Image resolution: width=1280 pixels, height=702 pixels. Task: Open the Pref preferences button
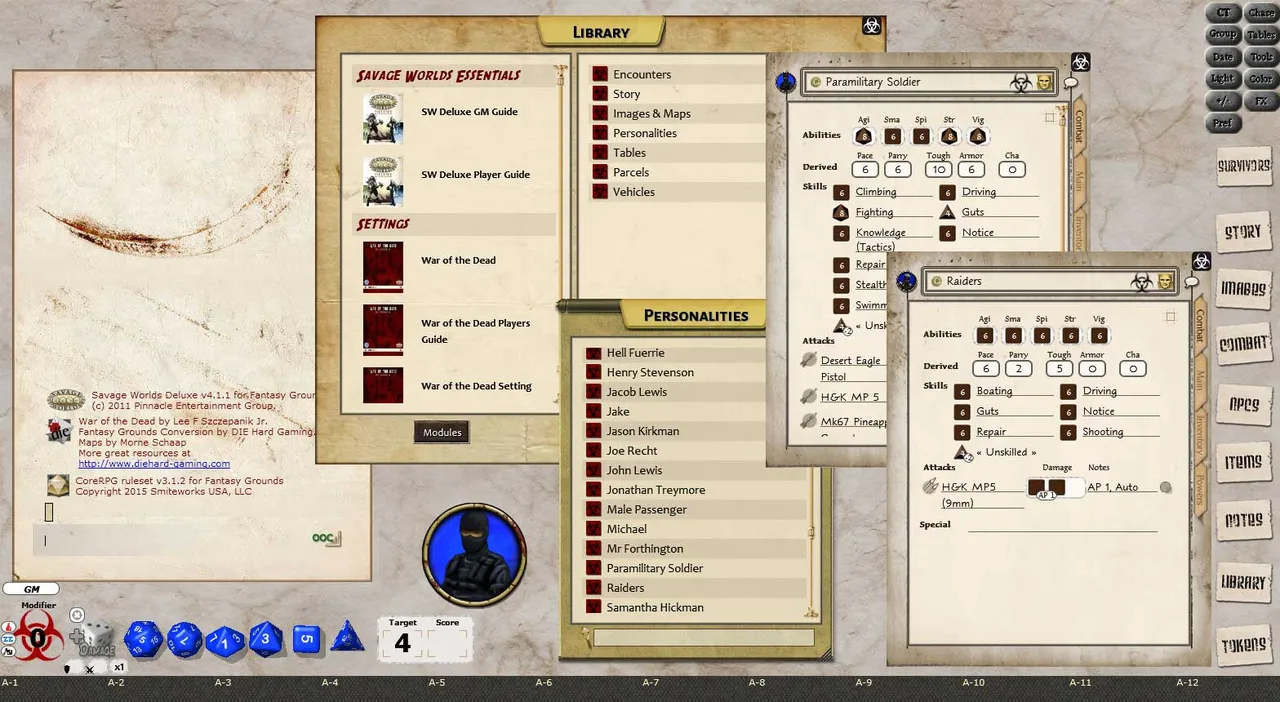pyautogui.click(x=1223, y=124)
